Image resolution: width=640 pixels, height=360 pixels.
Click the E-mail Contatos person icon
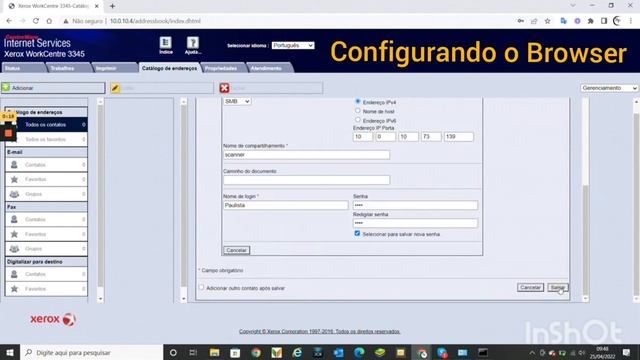coord(14,164)
